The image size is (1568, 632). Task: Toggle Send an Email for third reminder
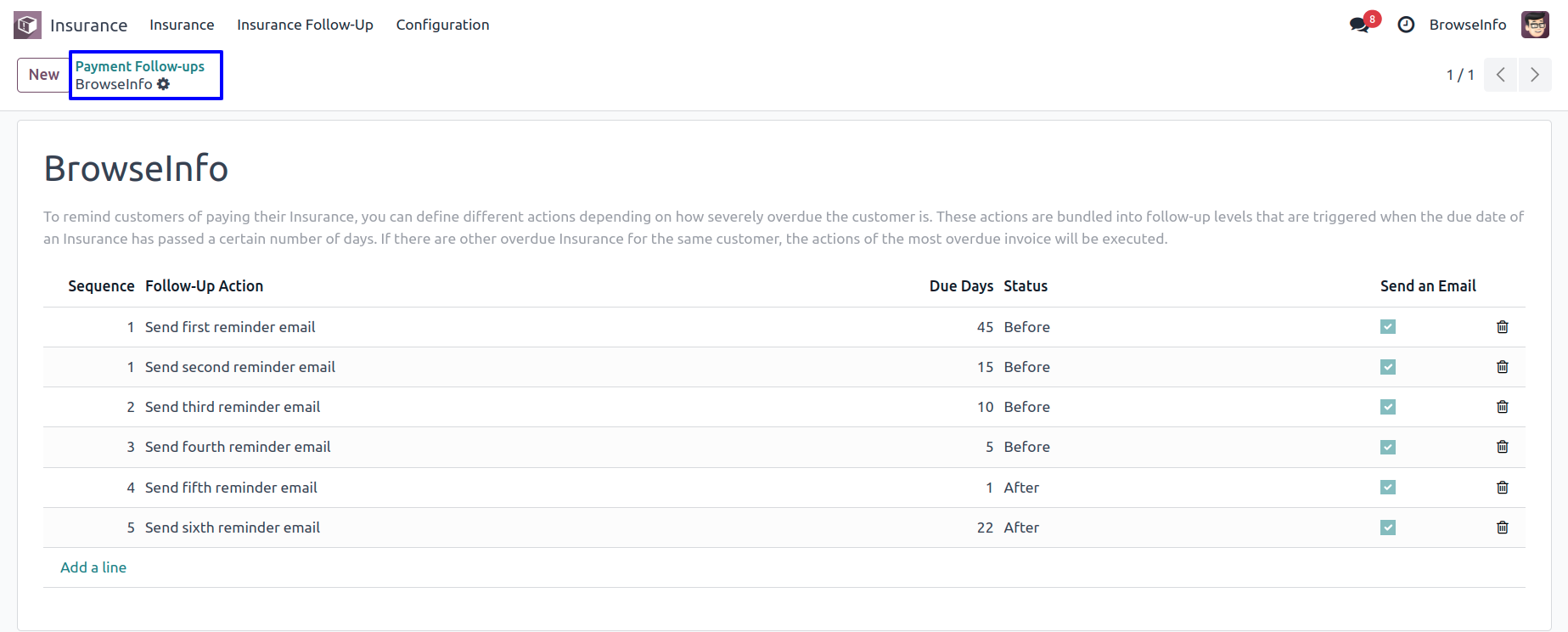click(x=1388, y=407)
